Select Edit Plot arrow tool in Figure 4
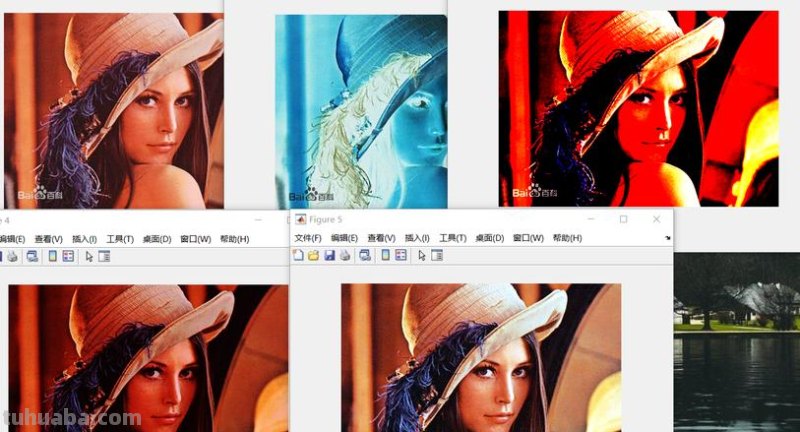 [x=89, y=257]
